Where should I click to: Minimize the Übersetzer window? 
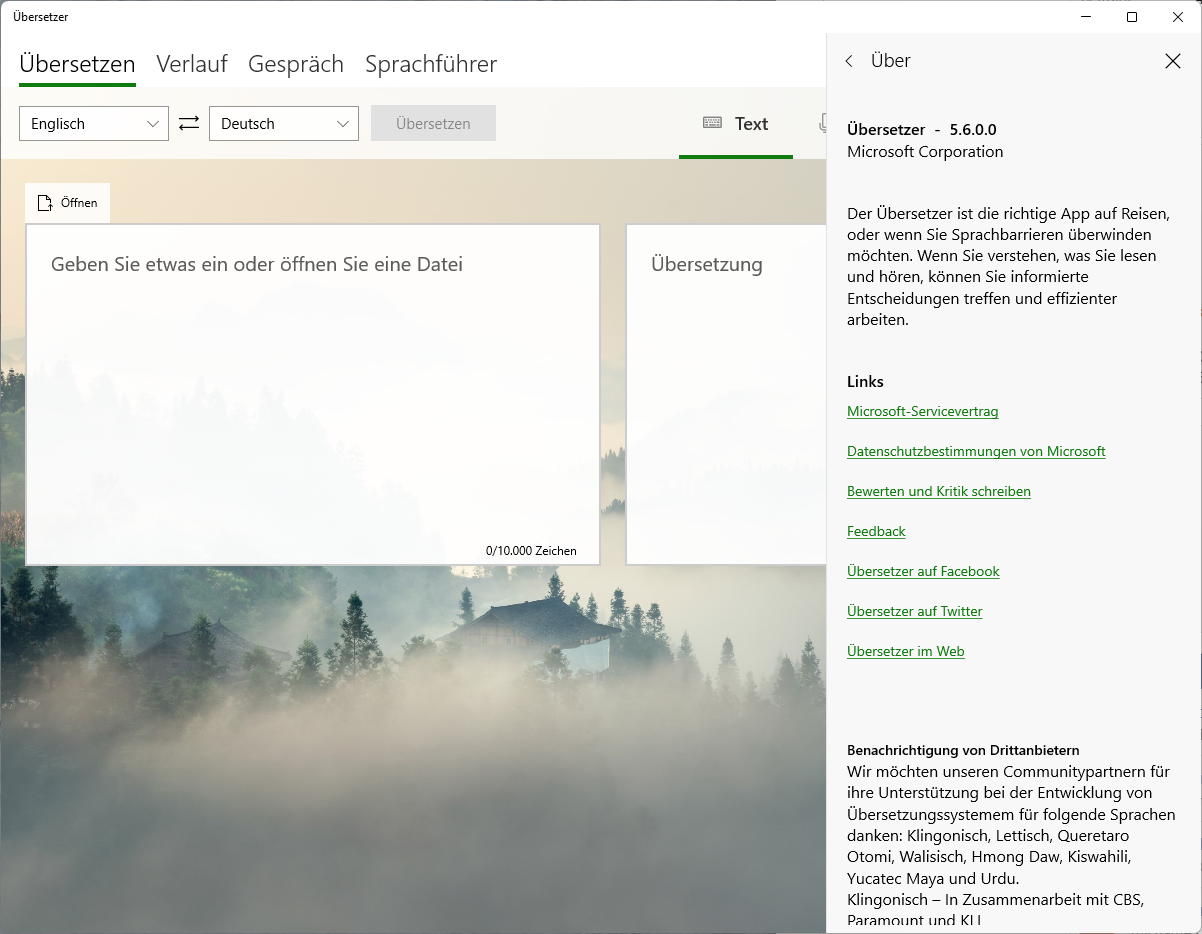[1086, 17]
